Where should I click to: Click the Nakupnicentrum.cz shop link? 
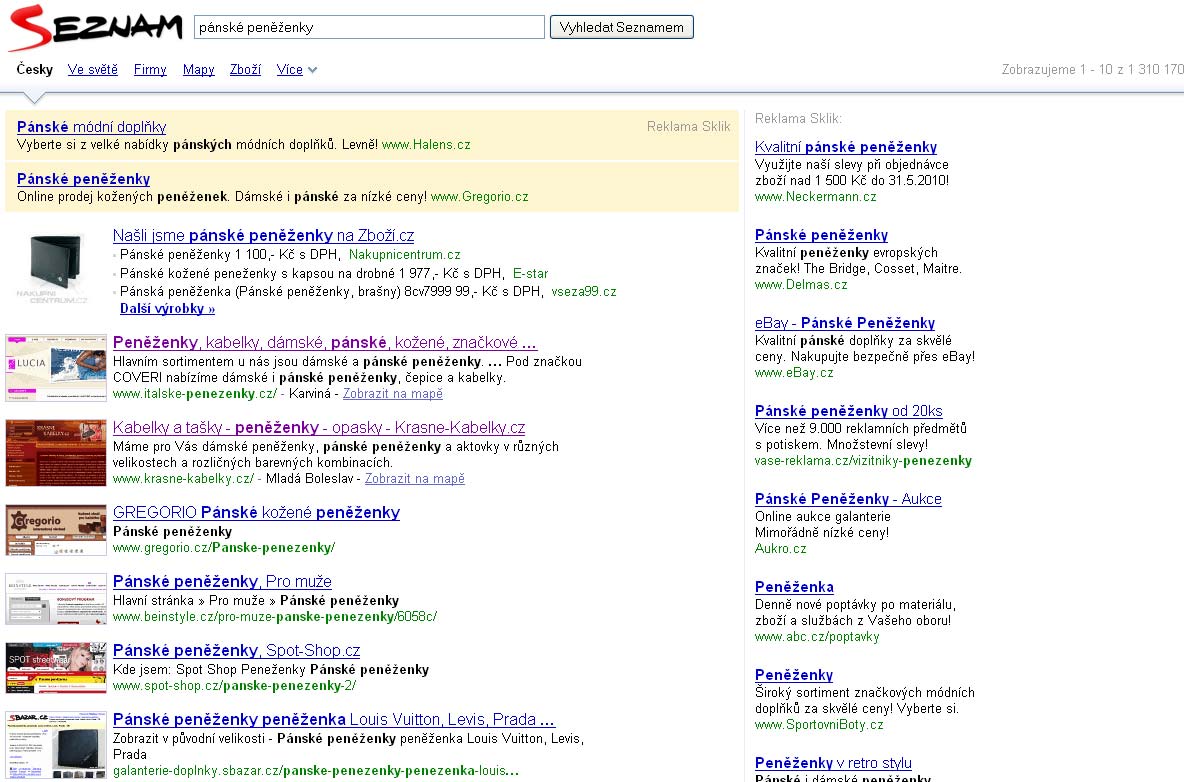coord(405,255)
